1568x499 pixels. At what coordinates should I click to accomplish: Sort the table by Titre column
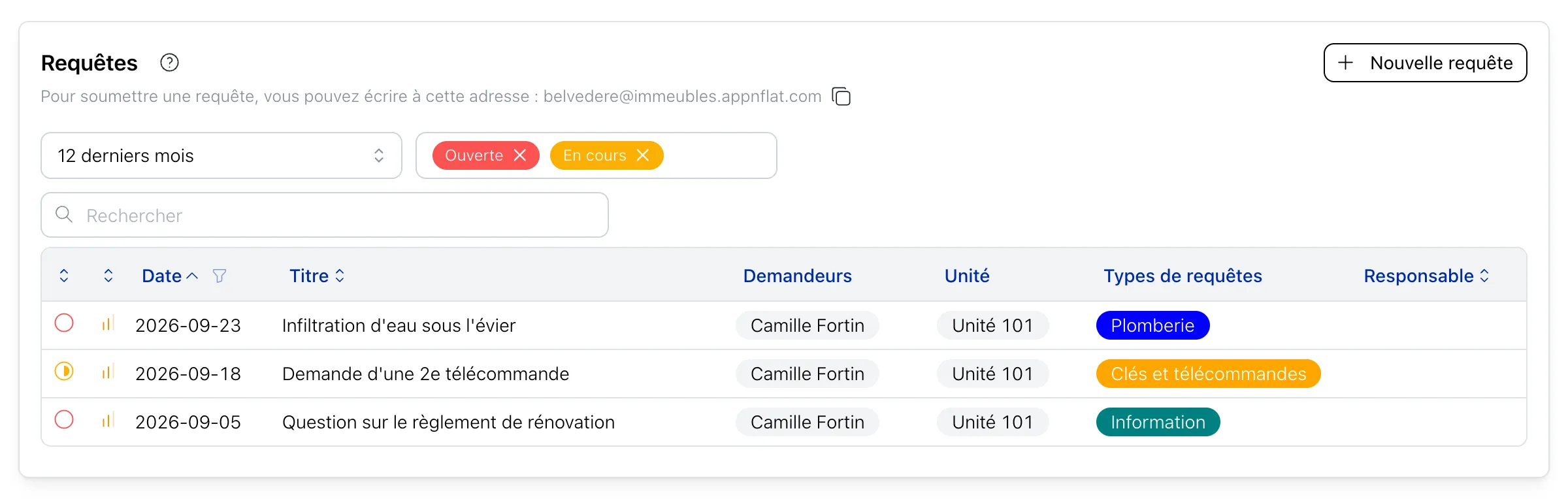click(317, 276)
